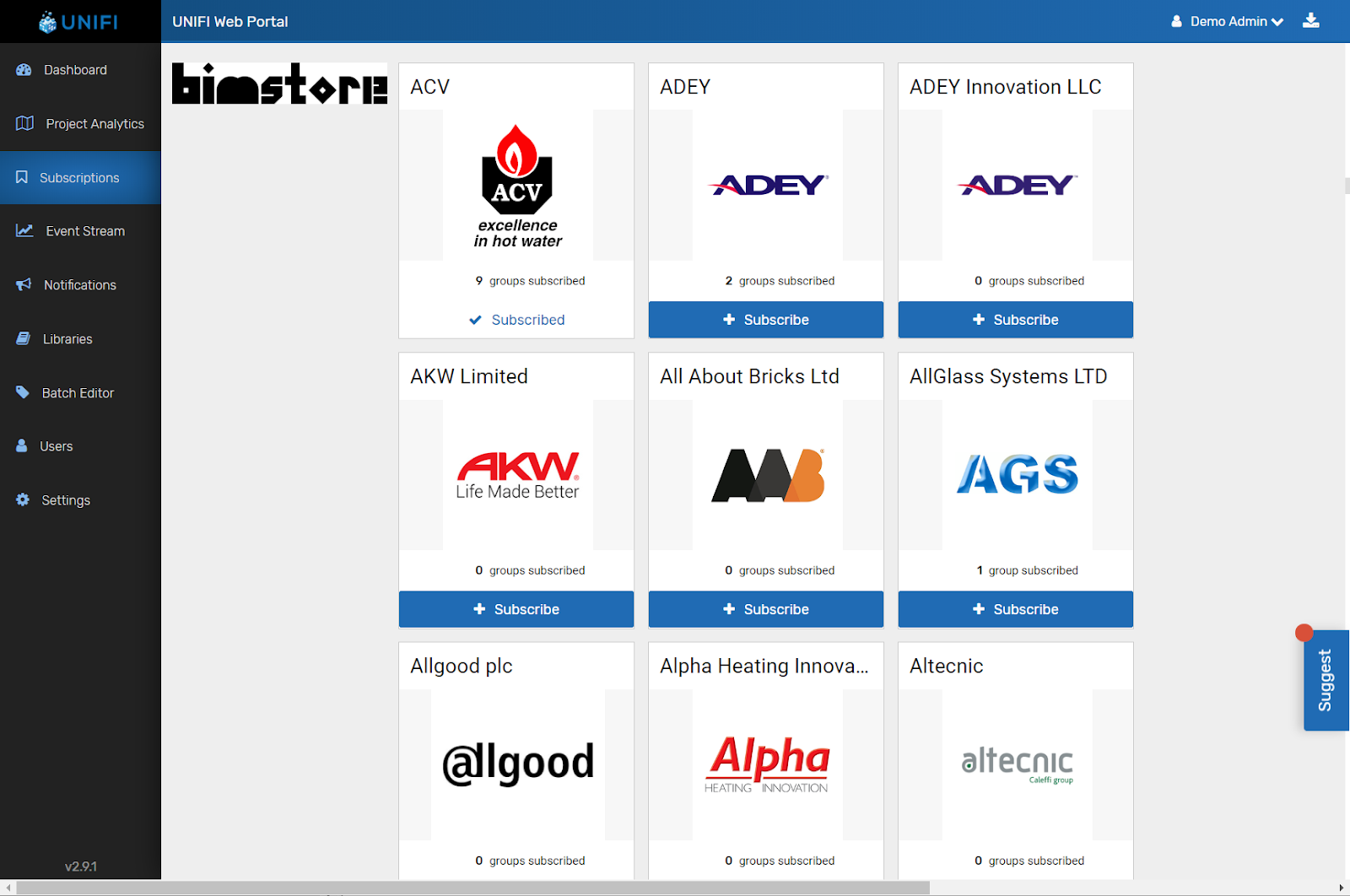The width and height of the screenshot is (1350, 896).
Task: Click '1 group subscribed' on AllGlass card
Action: [1027, 570]
